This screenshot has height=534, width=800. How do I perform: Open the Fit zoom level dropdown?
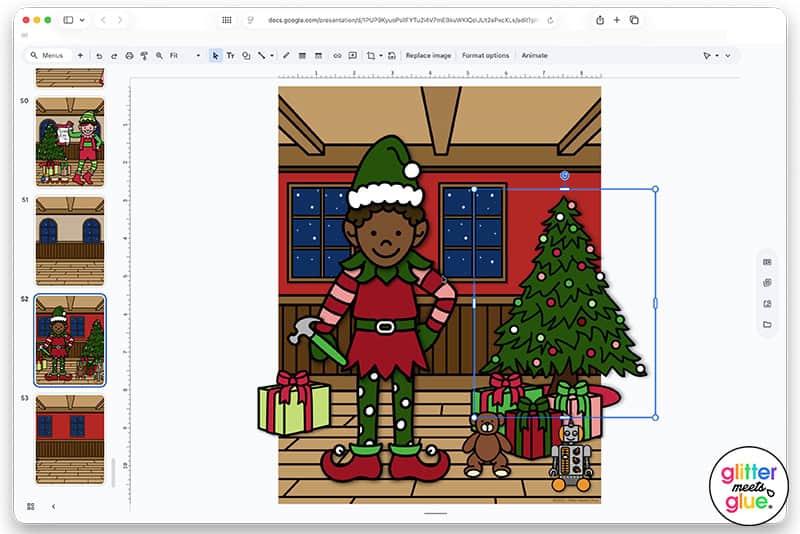[x=185, y=56]
